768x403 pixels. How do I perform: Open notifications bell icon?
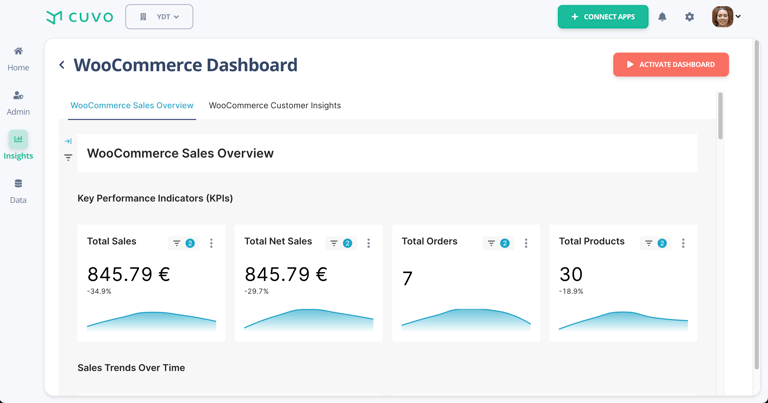click(662, 17)
